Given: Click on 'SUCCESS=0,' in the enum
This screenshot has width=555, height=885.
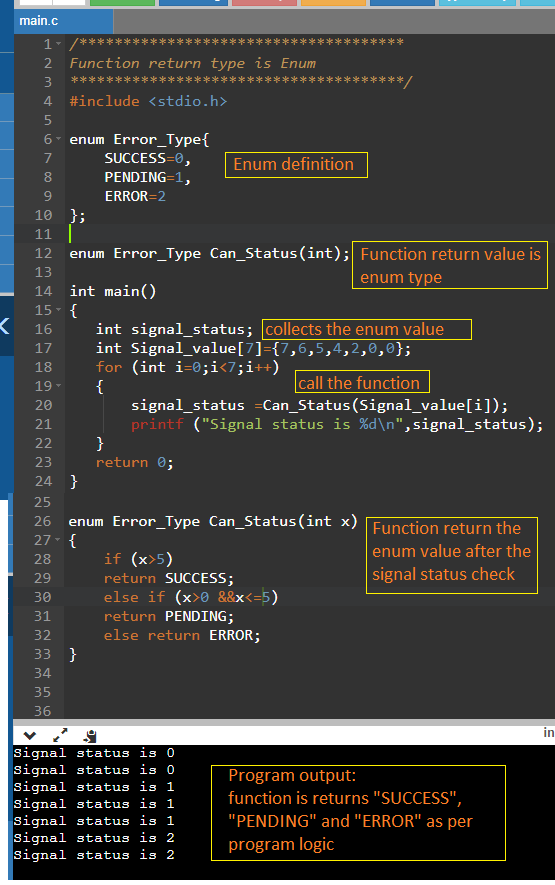Looking at the screenshot, I should click(148, 158).
